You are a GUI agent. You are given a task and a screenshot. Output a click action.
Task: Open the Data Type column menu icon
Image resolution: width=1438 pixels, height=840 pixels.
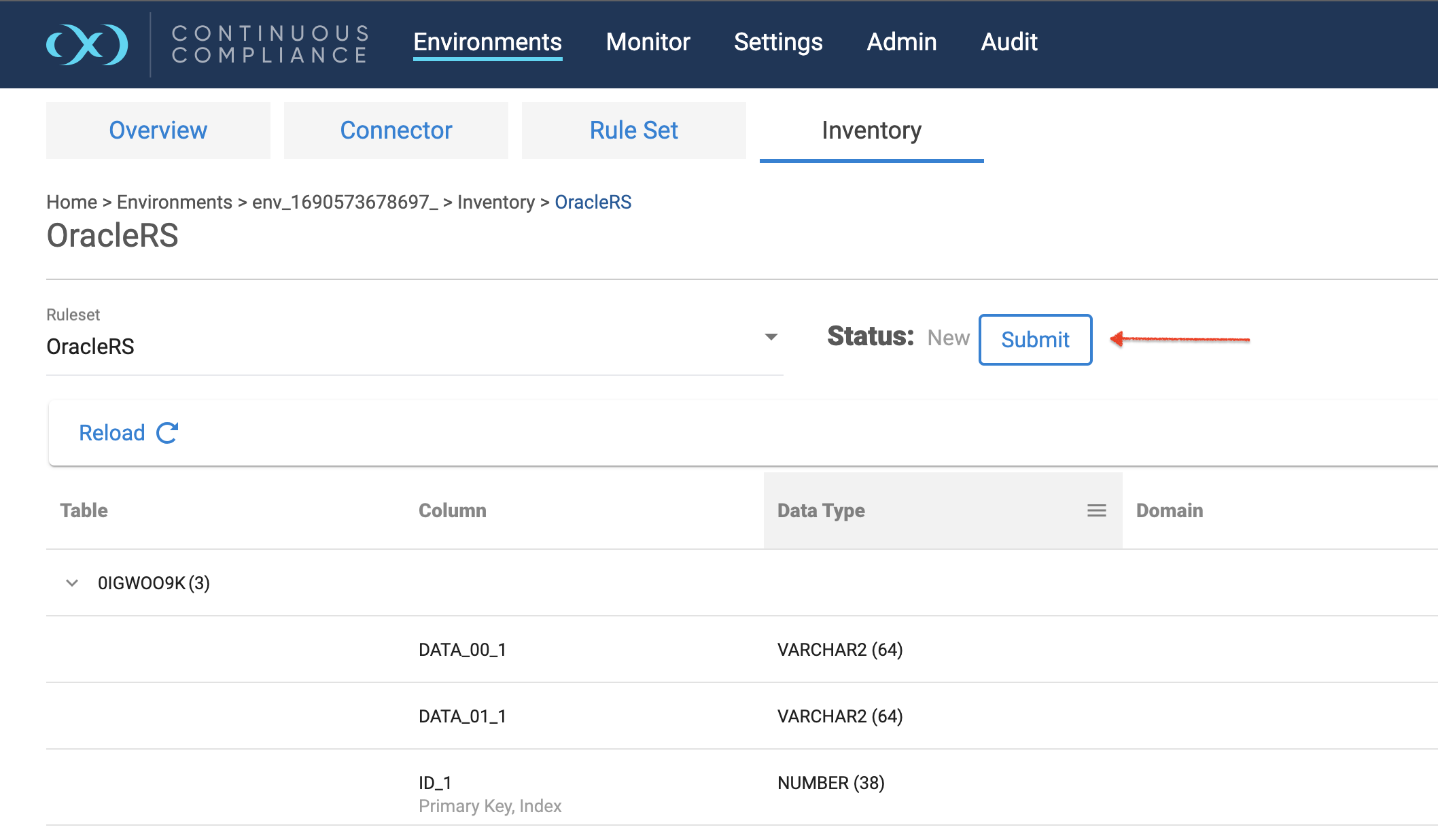pos(1096,510)
